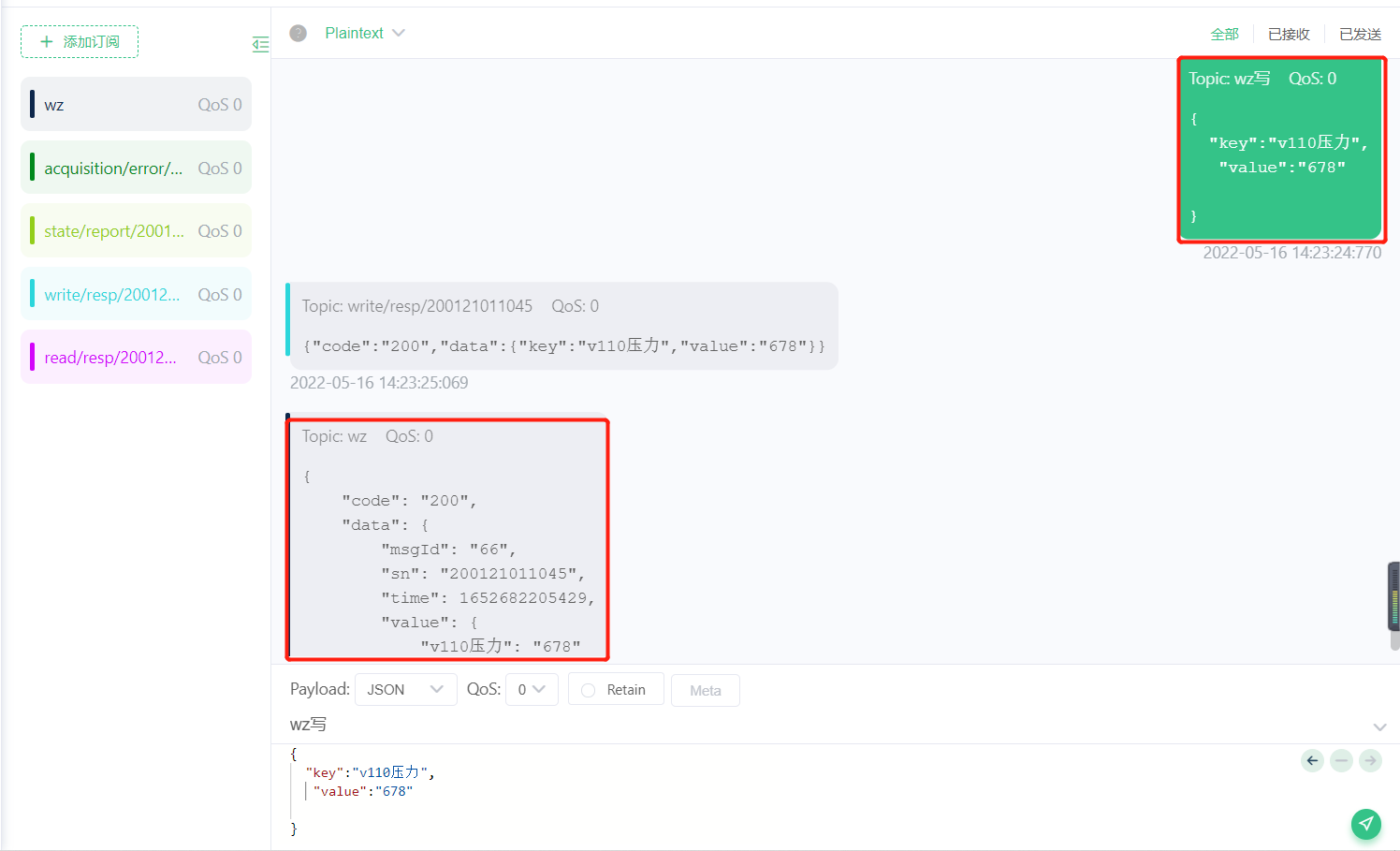The height and width of the screenshot is (851, 1400).
Task: Send the message with paper plane button
Action: (x=1366, y=824)
